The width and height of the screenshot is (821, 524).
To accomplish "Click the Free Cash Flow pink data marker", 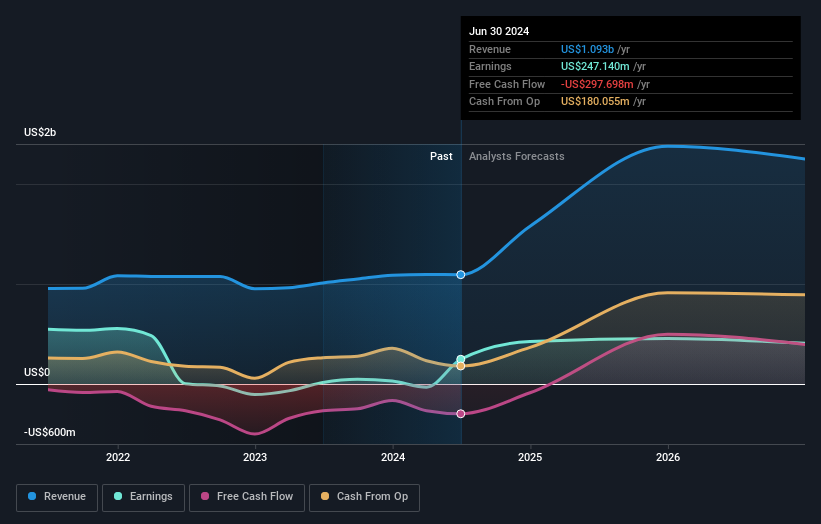I will [x=461, y=414].
